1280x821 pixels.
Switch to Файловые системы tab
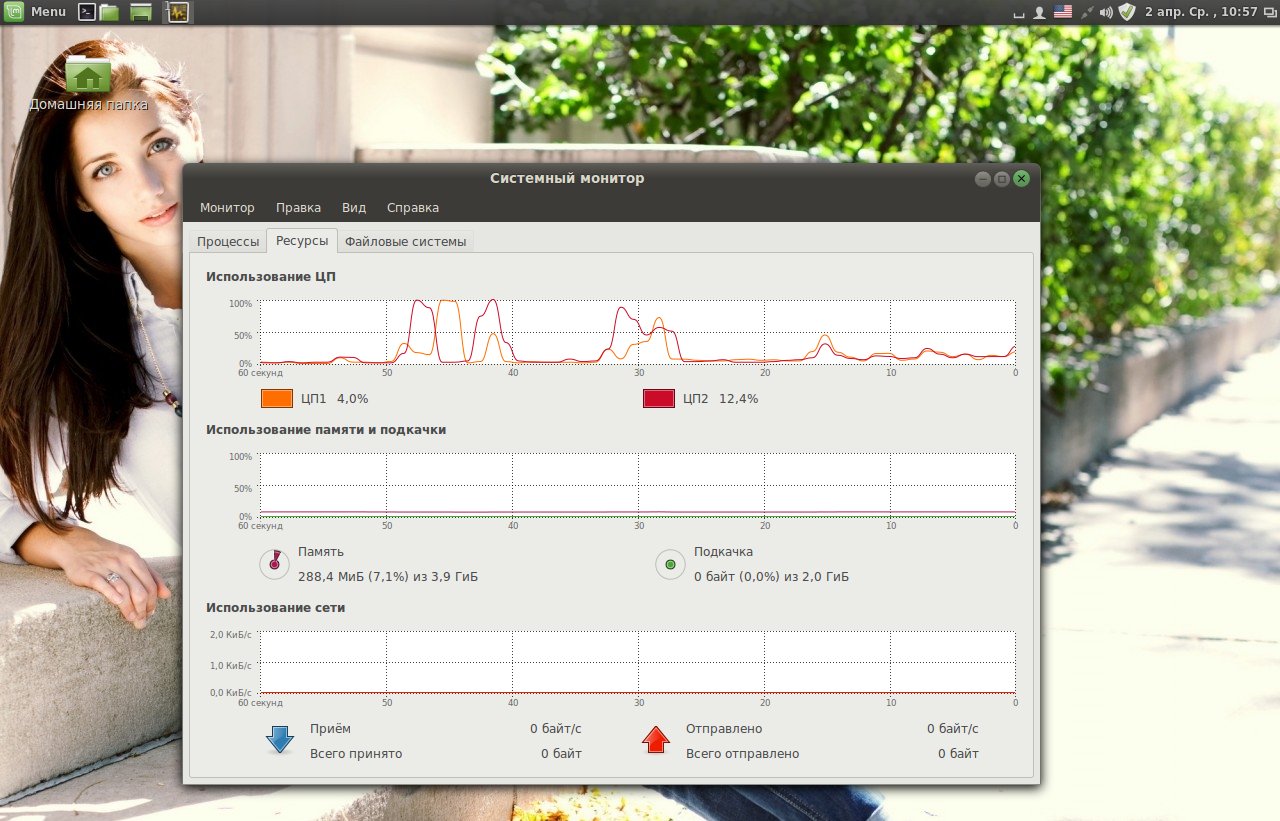[405, 242]
